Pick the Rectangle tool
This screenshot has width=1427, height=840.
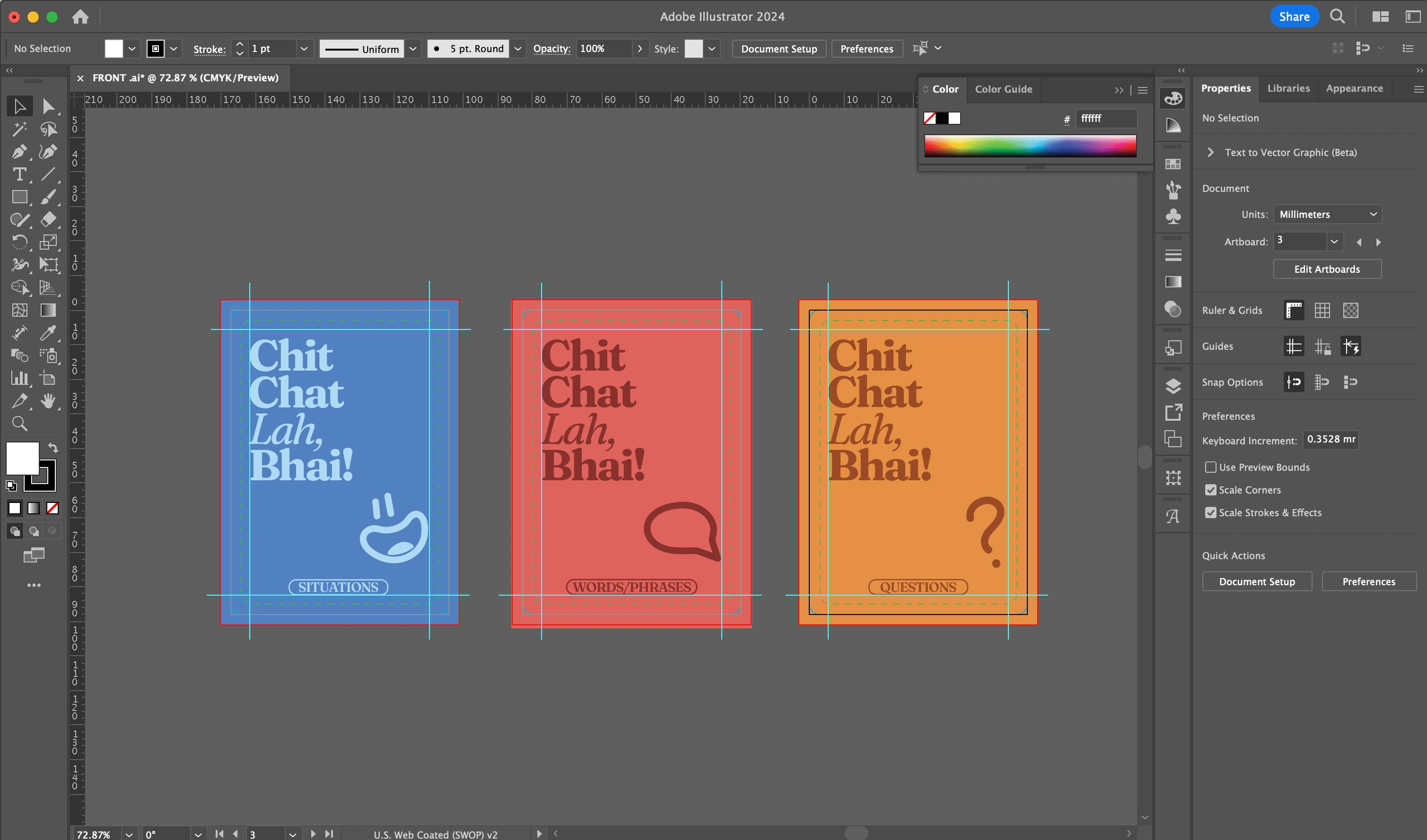pyautogui.click(x=19, y=197)
